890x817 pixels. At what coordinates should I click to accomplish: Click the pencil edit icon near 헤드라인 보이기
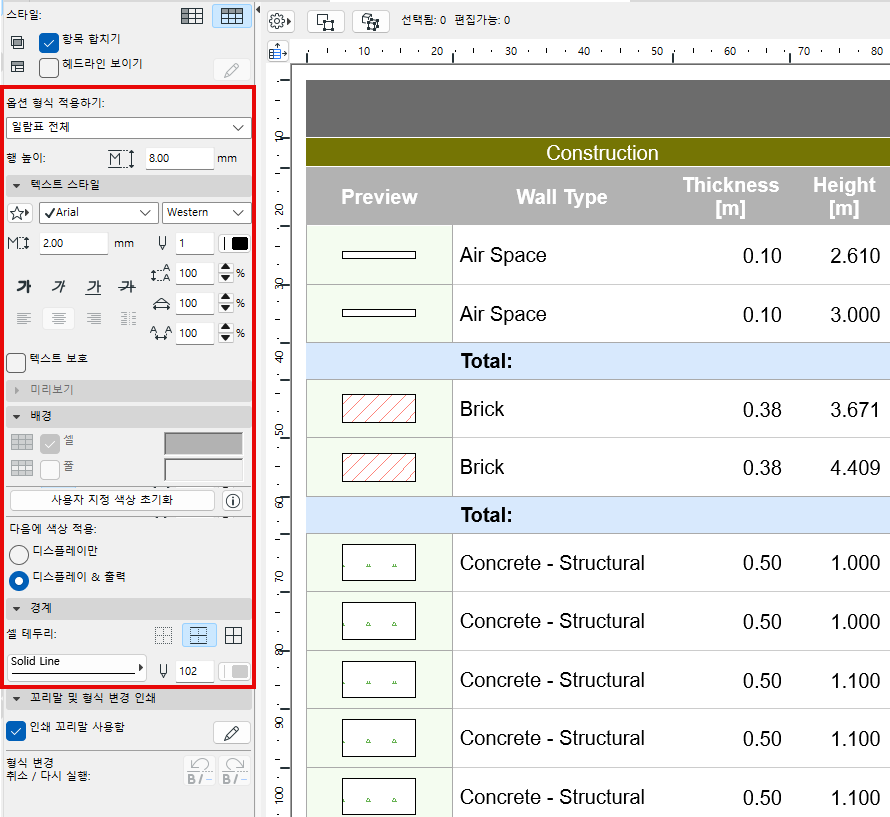point(232,68)
